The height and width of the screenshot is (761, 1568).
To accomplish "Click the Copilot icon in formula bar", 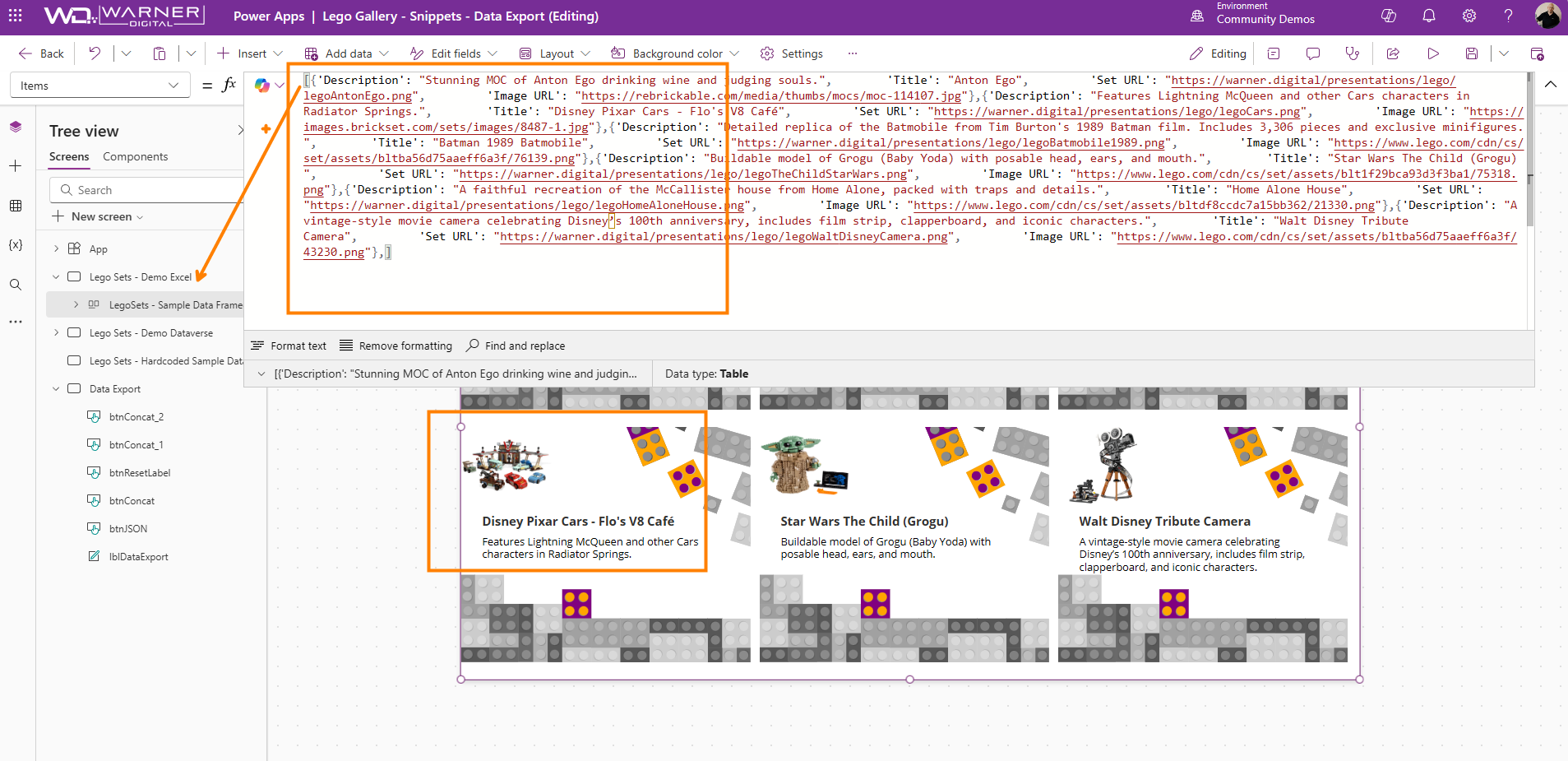I will (x=262, y=85).
